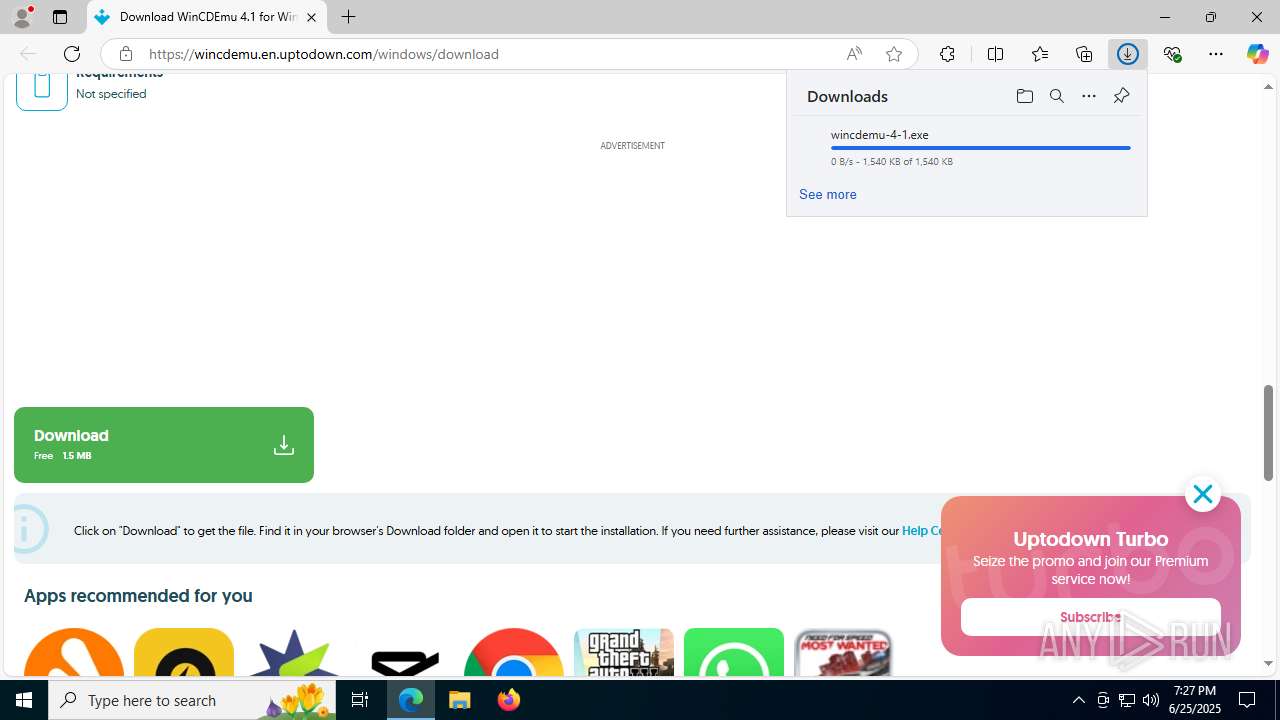1280x720 pixels.
Task: Open Settings and more ellipsis menu
Action: click(1216, 54)
